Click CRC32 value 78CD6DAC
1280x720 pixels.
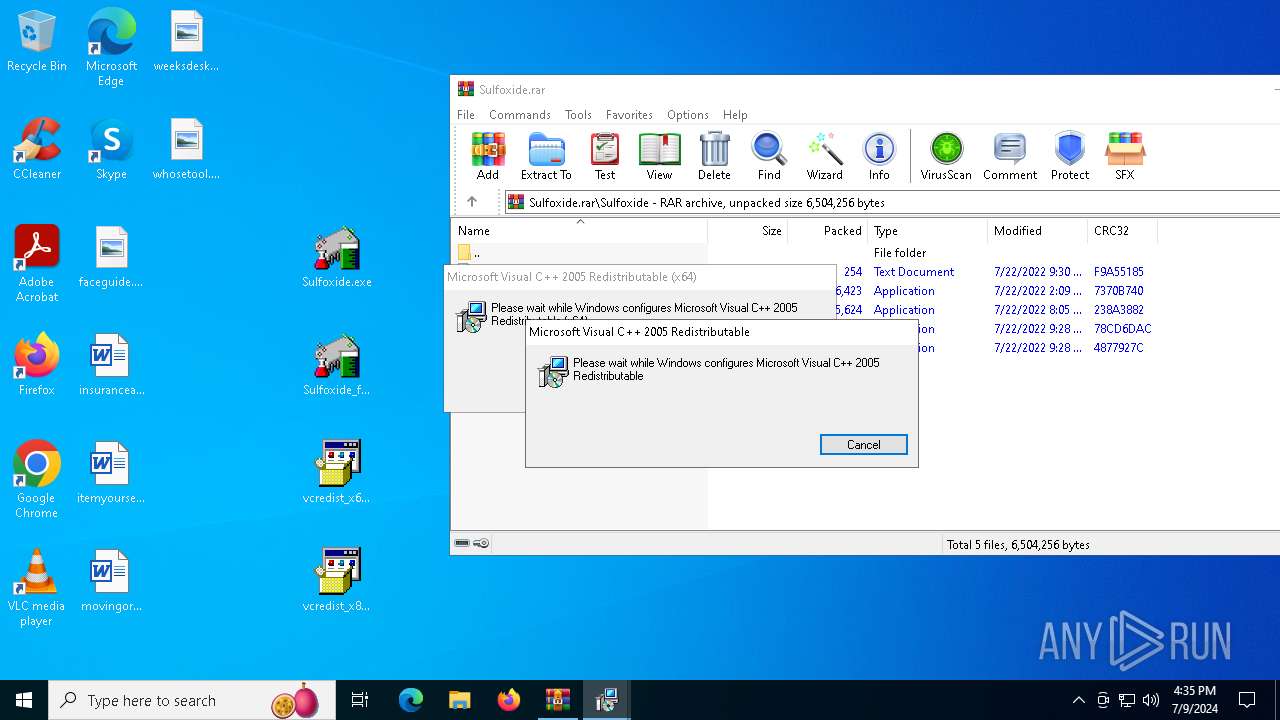tap(1123, 329)
